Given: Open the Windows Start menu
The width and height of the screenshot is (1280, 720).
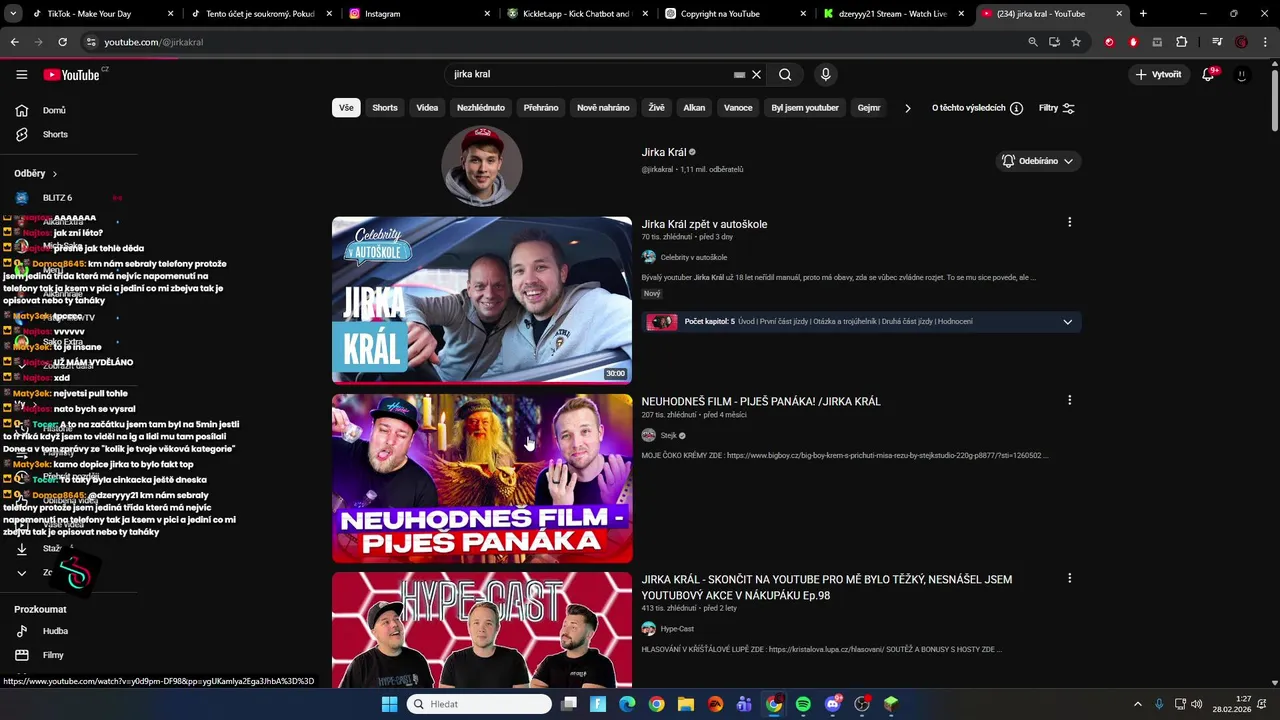Looking at the screenshot, I should [389, 704].
